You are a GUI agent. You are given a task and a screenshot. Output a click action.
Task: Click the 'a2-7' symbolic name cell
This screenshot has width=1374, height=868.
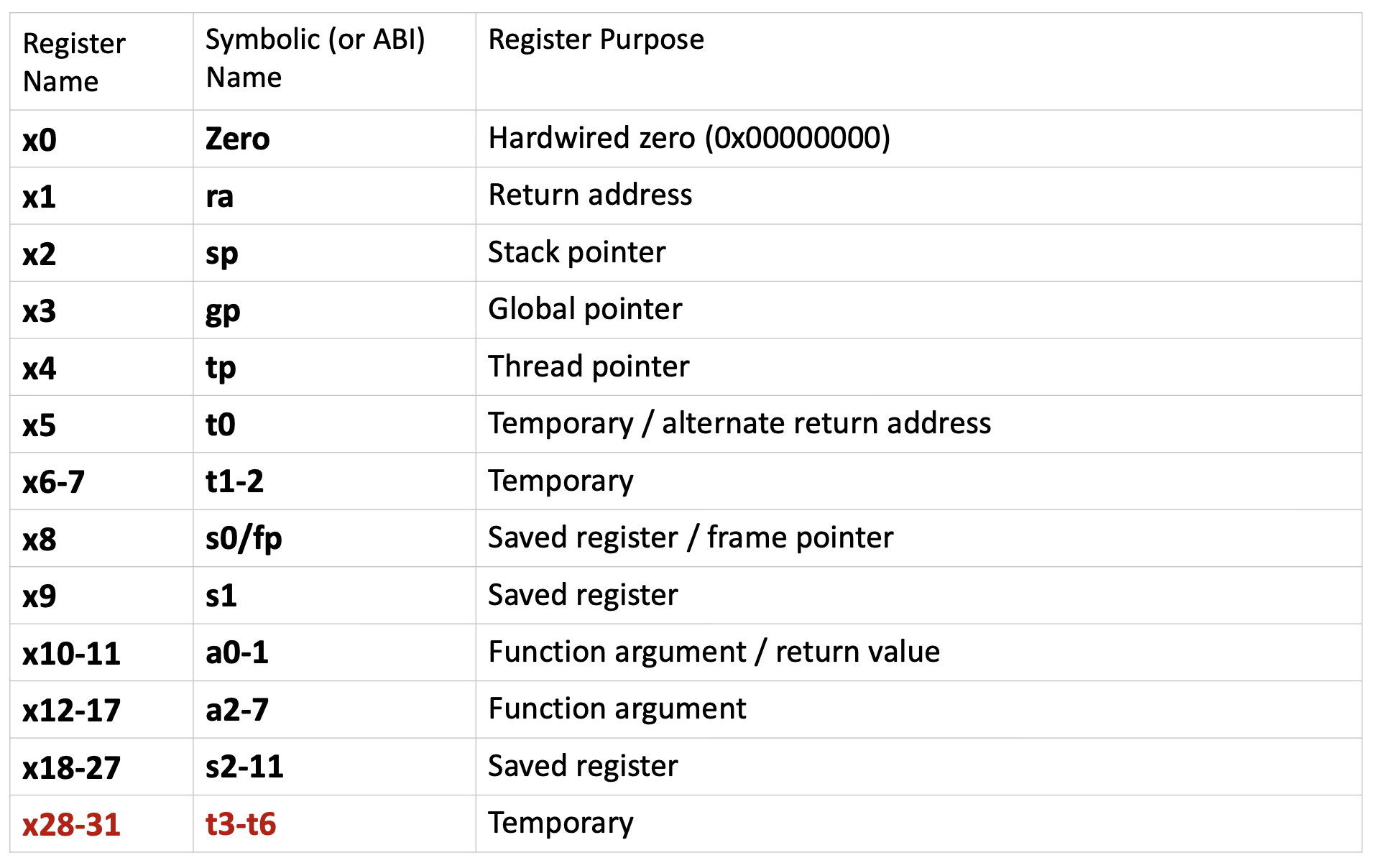point(236,710)
